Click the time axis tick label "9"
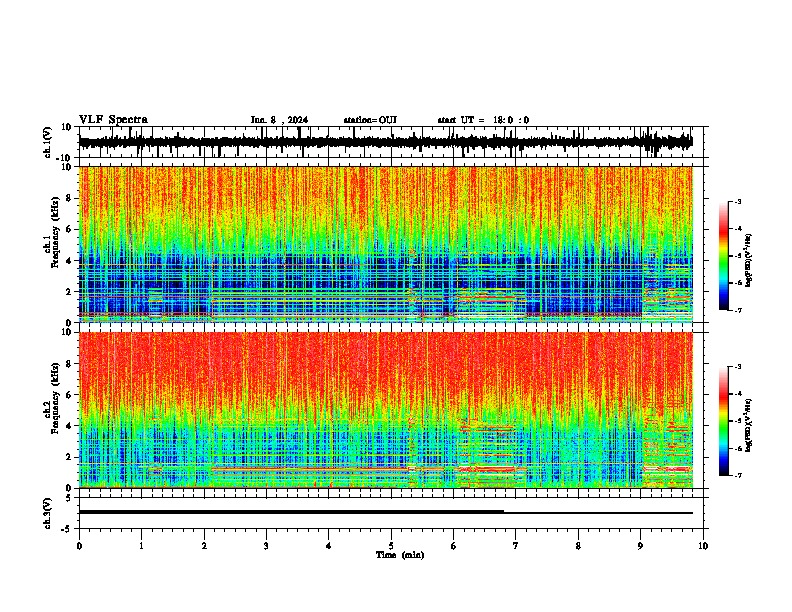The width and height of the screenshot is (792, 612). (640, 546)
